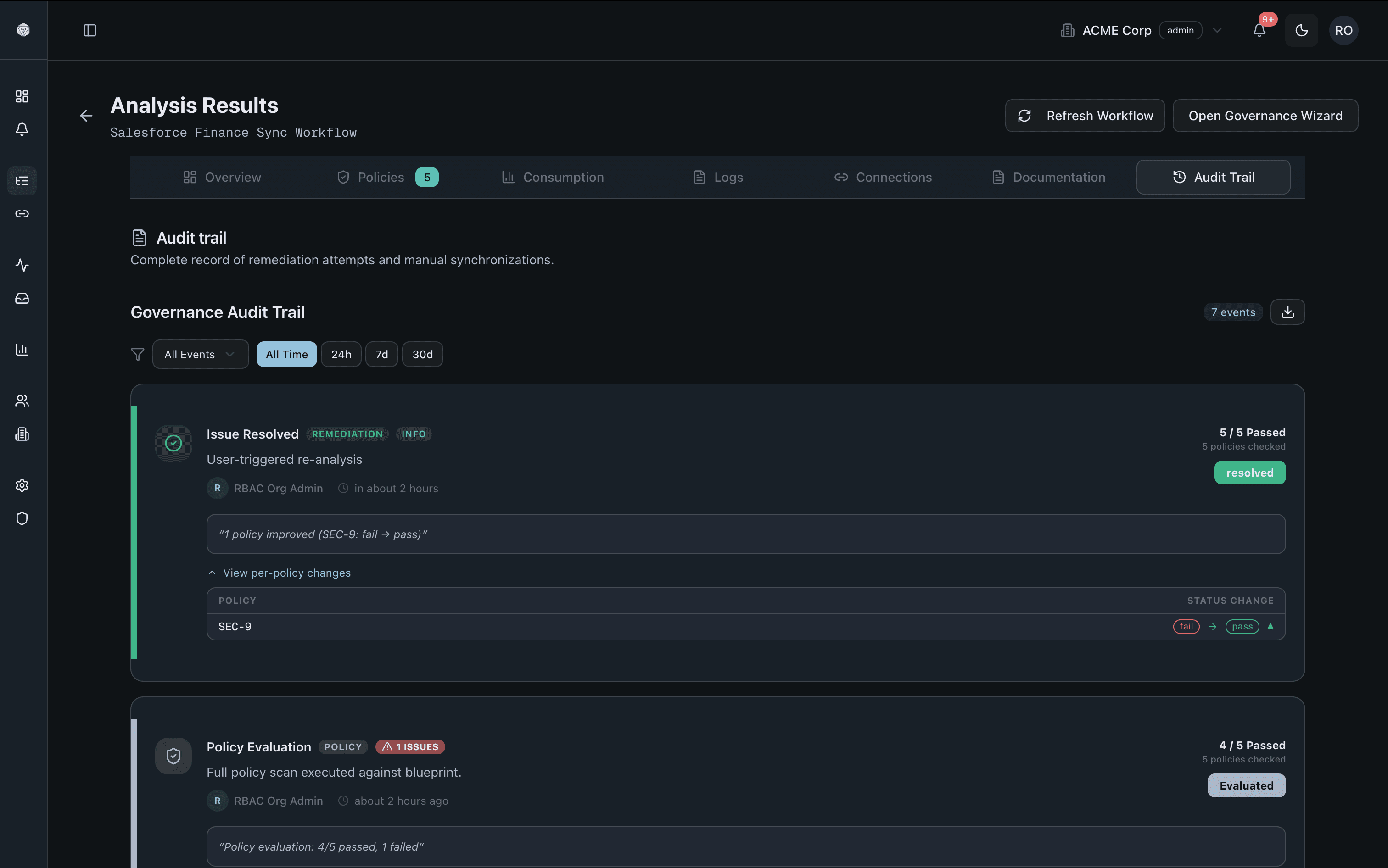This screenshot has height=868, width=1388.
Task: Open the All Events dropdown
Action: [x=200, y=354]
